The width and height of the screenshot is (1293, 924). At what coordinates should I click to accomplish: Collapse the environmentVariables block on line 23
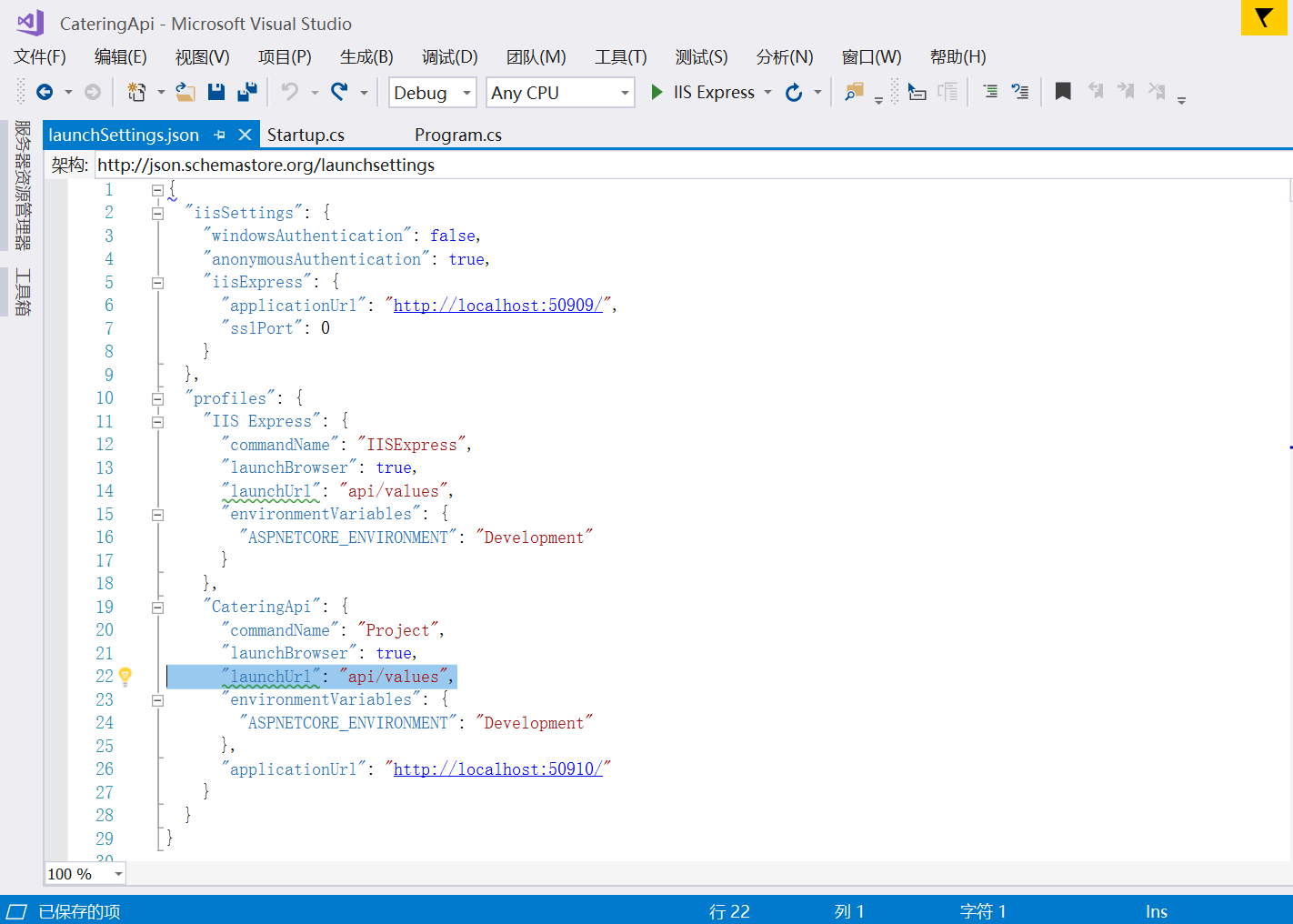(157, 700)
